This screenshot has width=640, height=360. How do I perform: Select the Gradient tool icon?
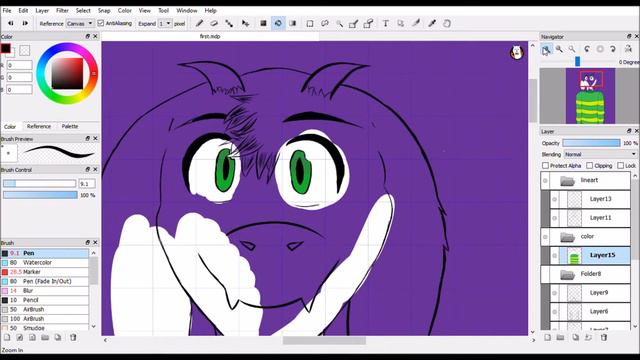(x=293, y=23)
